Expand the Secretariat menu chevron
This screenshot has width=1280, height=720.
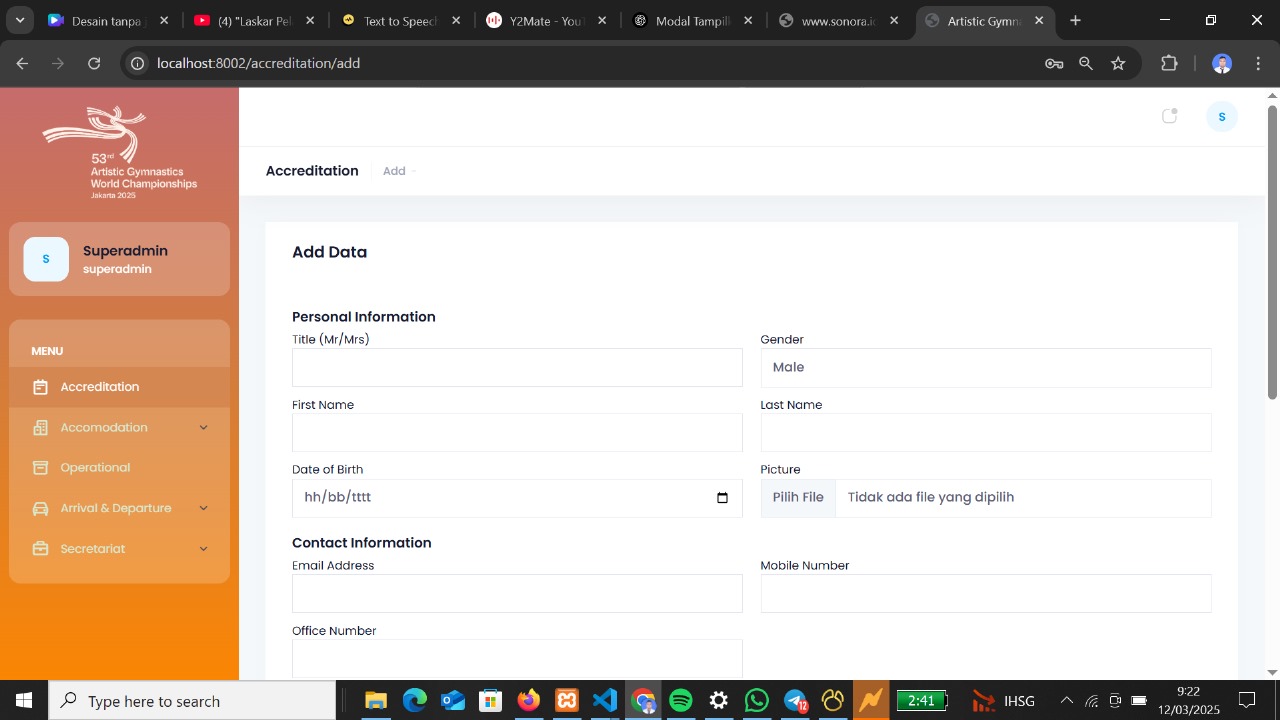[203, 549]
